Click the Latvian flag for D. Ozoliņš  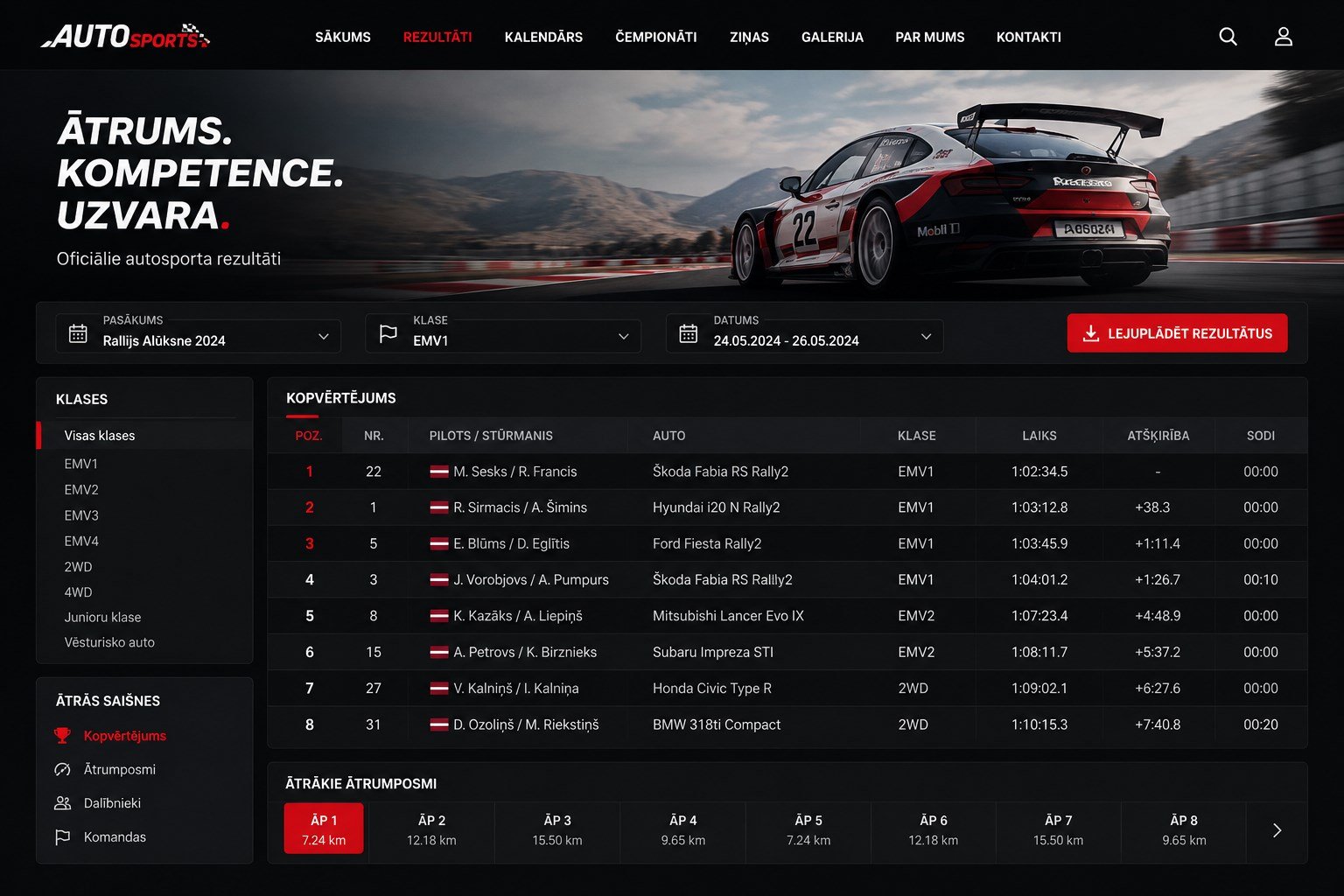(x=439, y=724)
